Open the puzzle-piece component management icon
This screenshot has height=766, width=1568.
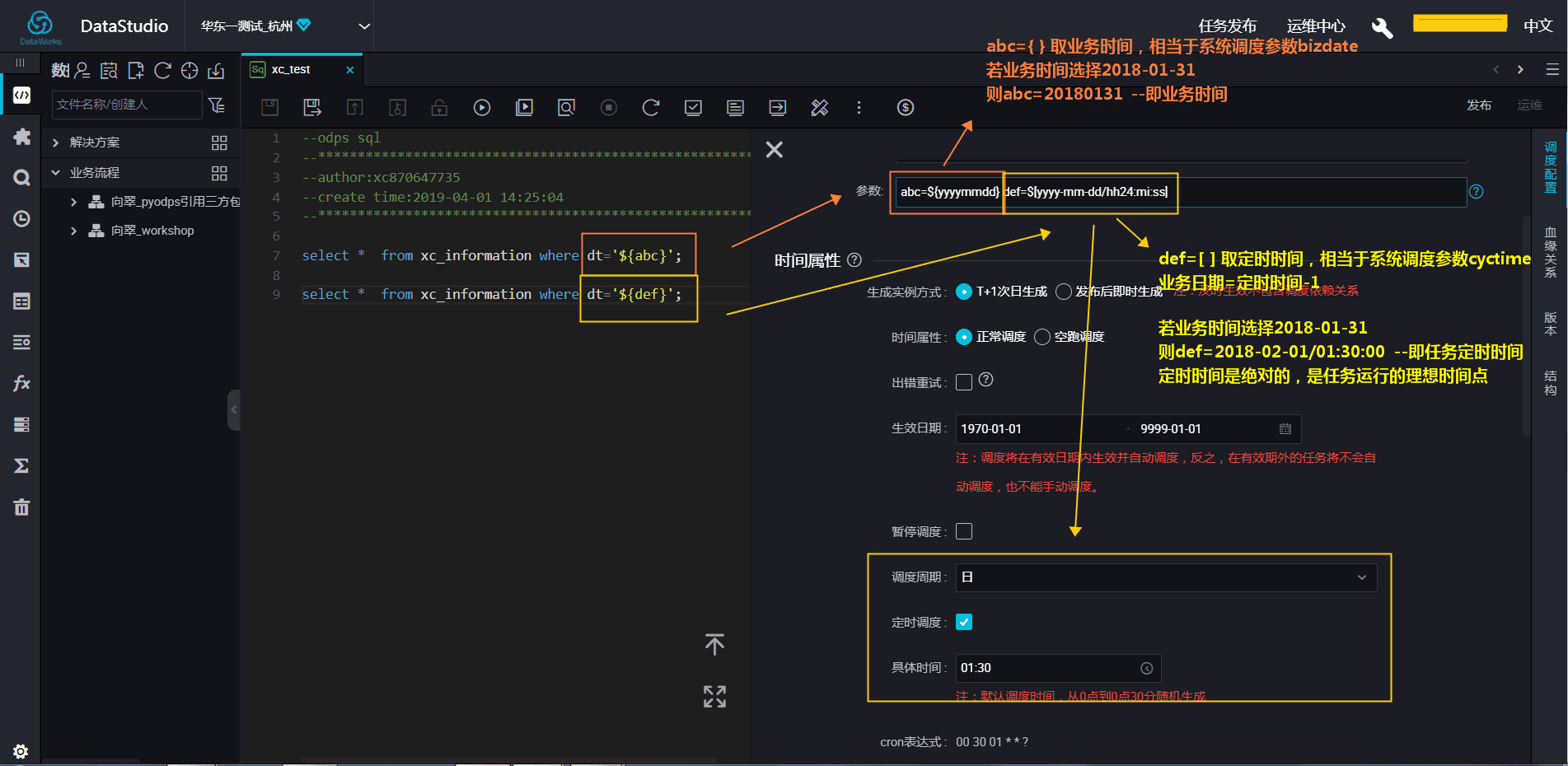(21, 137)
